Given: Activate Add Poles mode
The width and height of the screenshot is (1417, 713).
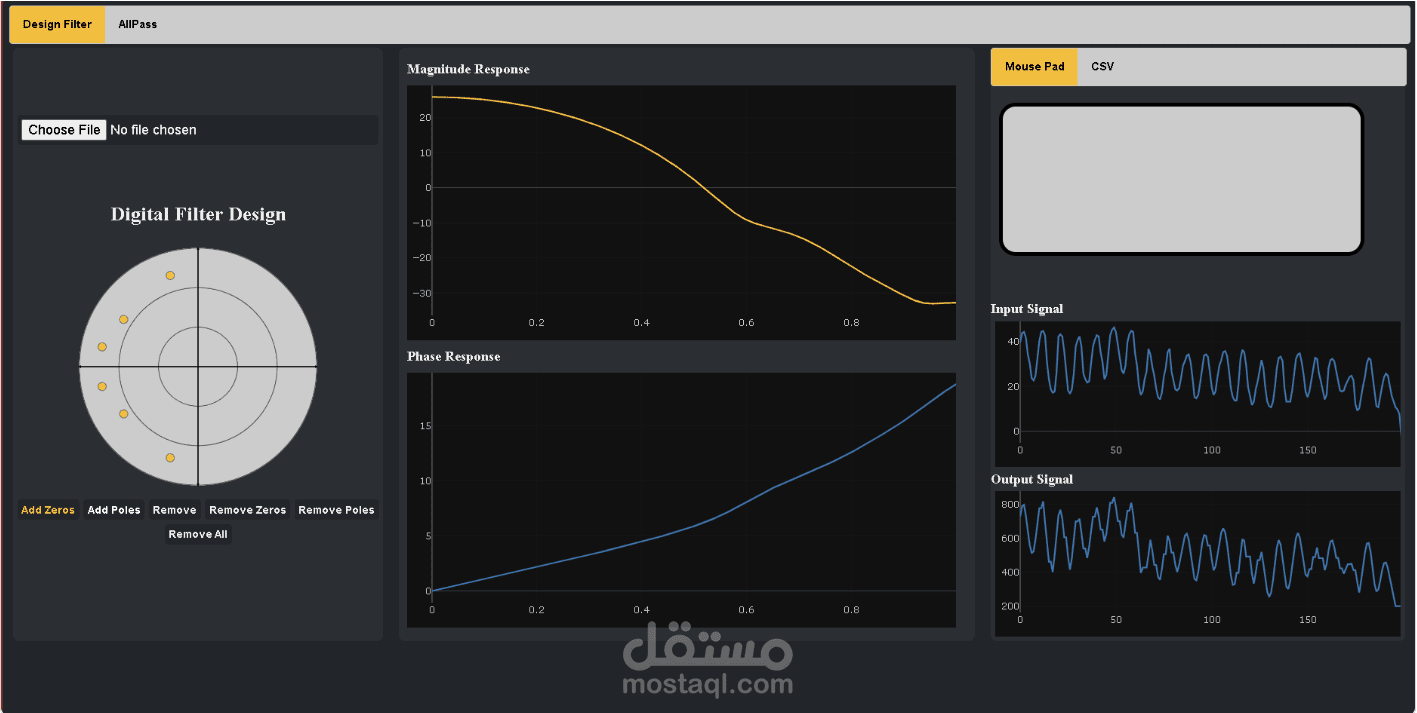Looking at the screenshot, I should [x=114, y=510].
